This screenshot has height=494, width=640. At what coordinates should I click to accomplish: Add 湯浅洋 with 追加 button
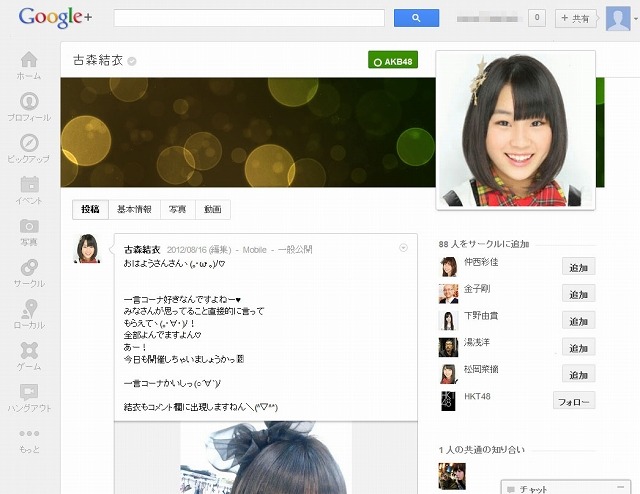pyautogui.click(x=578, y=348)
